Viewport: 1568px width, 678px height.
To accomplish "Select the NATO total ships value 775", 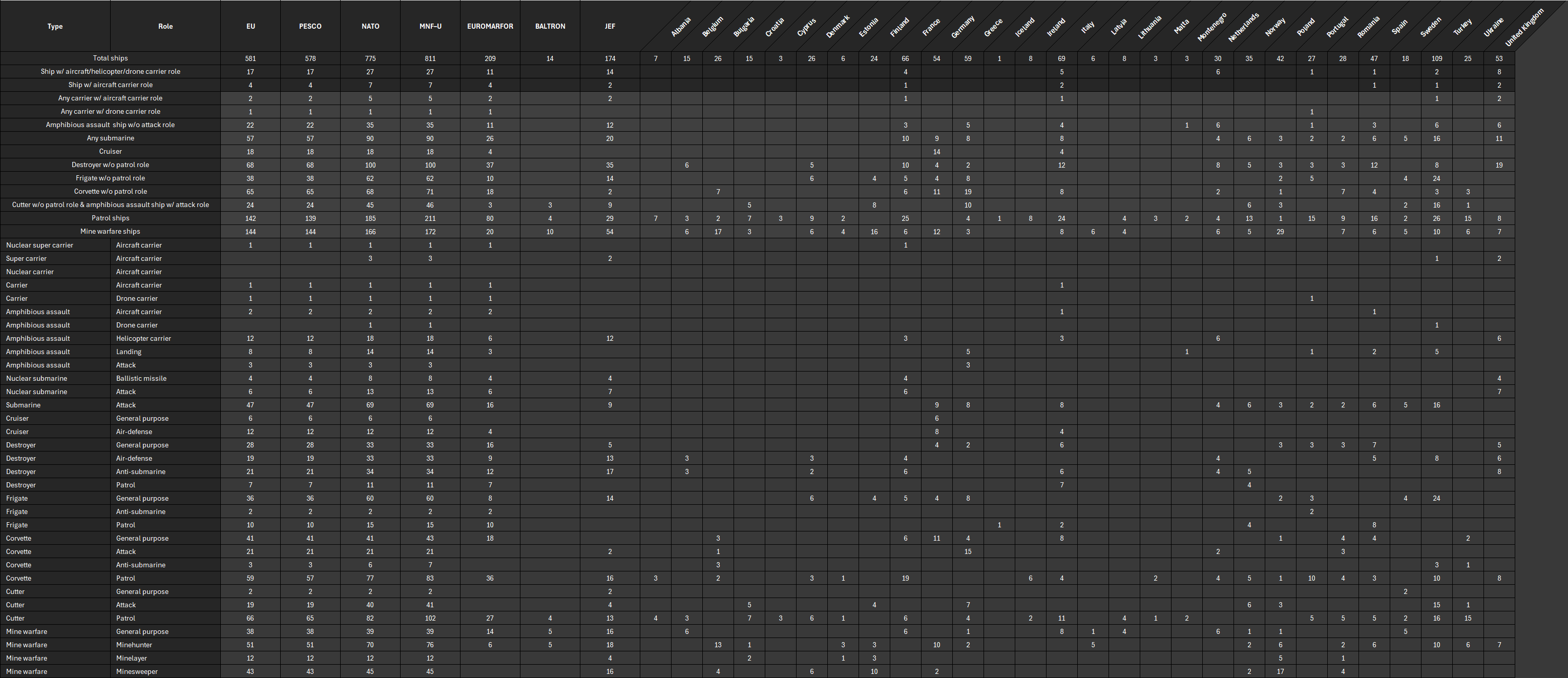I will point(370,58).
